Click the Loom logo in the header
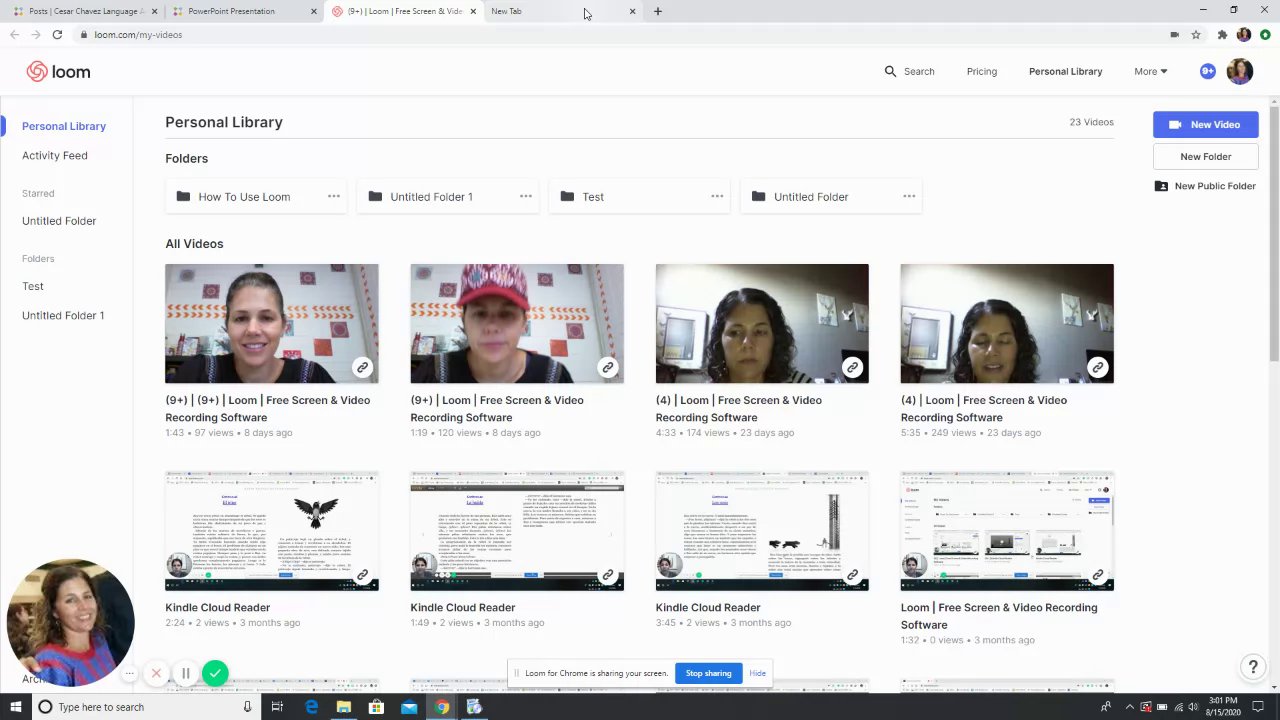This screenshot has height=720, width=1280. (58, 71)
